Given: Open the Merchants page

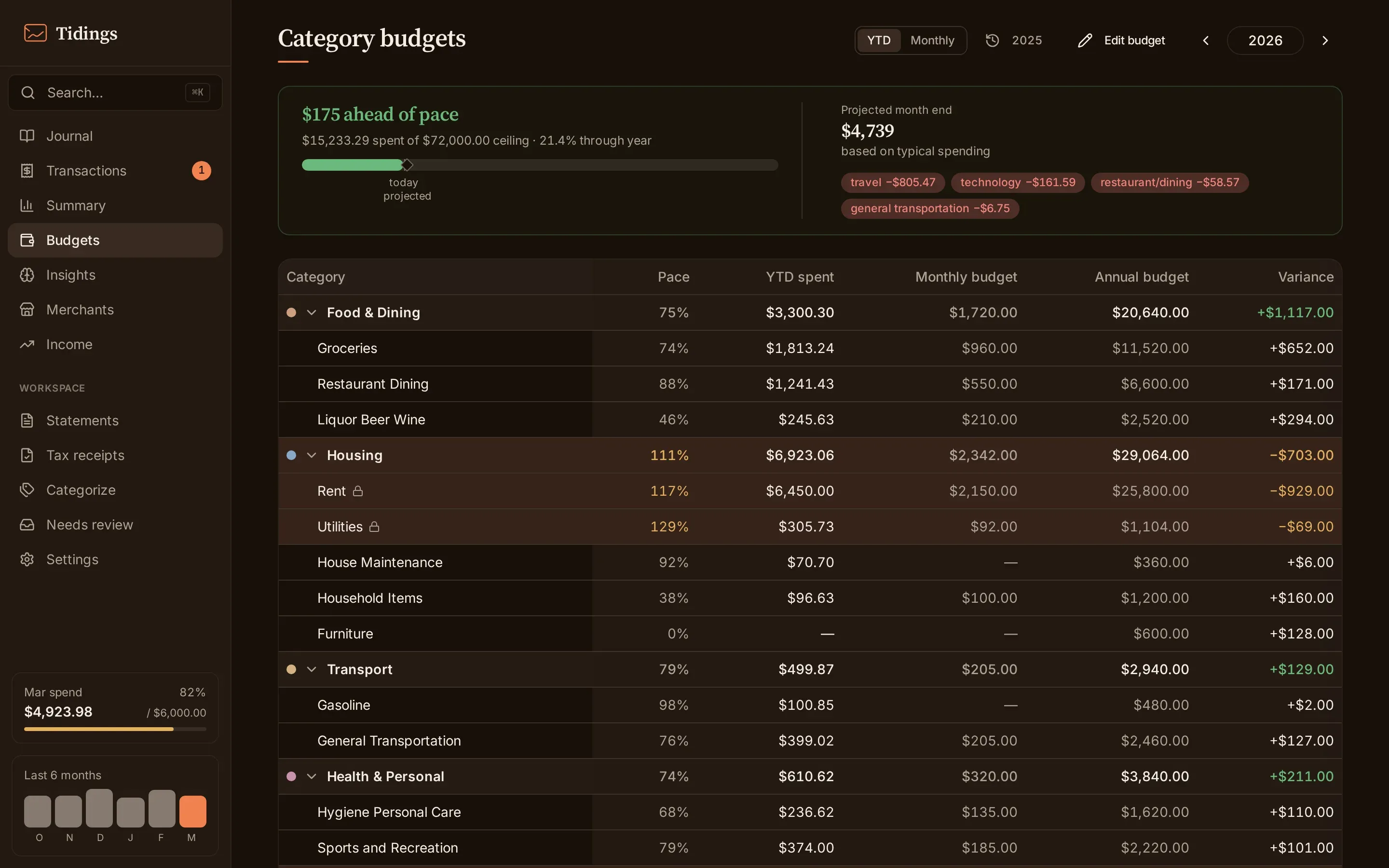Looking at the screenshot, I should (x=115, y=310).
